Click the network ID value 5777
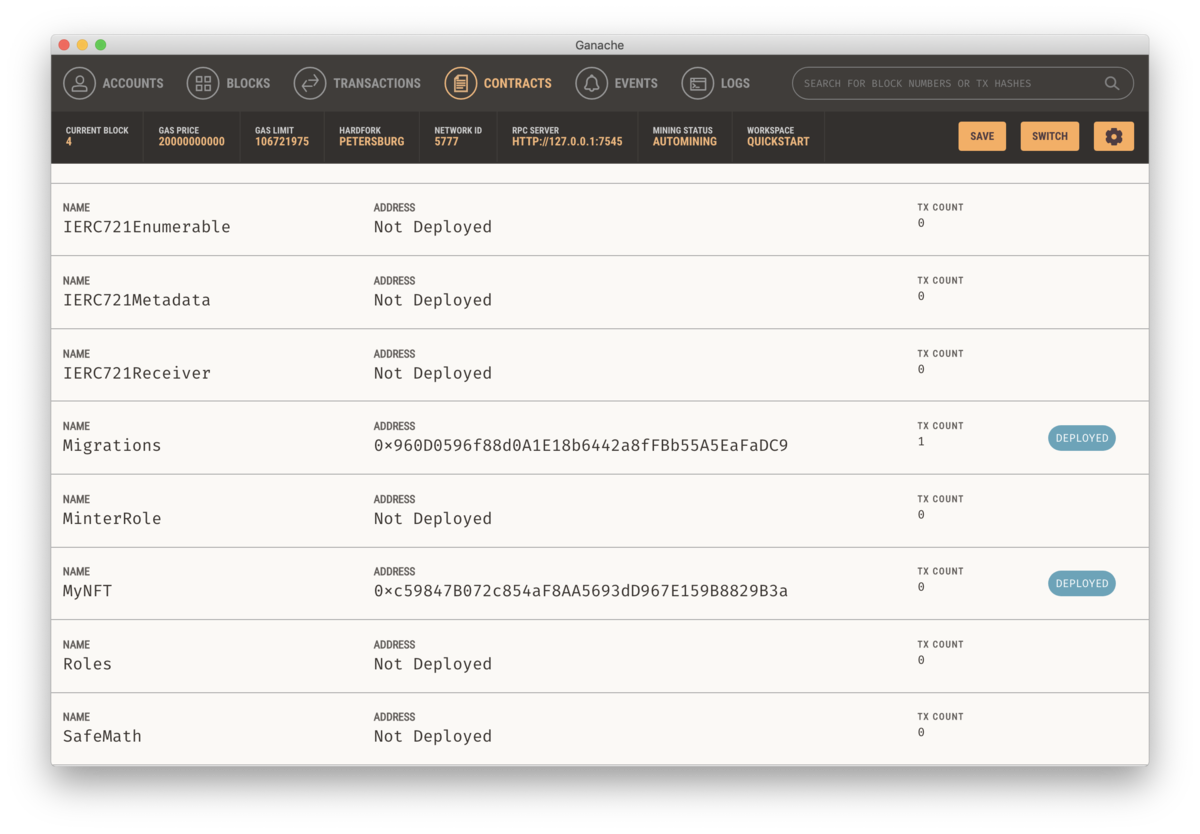This screenshot has height=834, width=1200. tap(446, 142)
